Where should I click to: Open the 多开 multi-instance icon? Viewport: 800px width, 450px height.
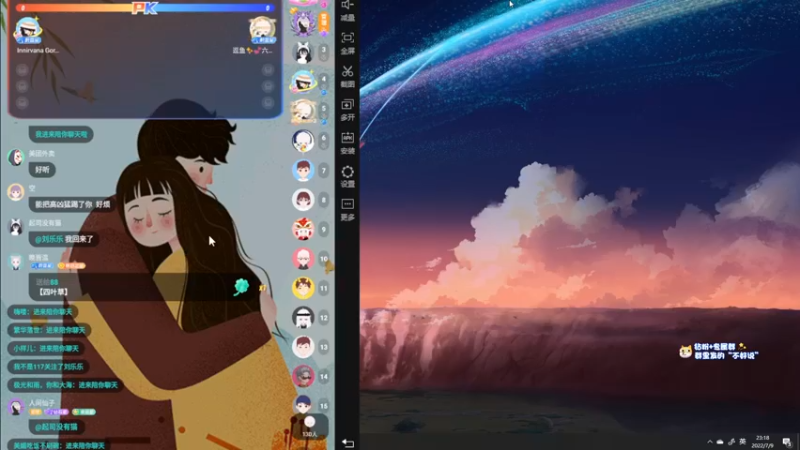pyautogui.click(x=347, y=110)
